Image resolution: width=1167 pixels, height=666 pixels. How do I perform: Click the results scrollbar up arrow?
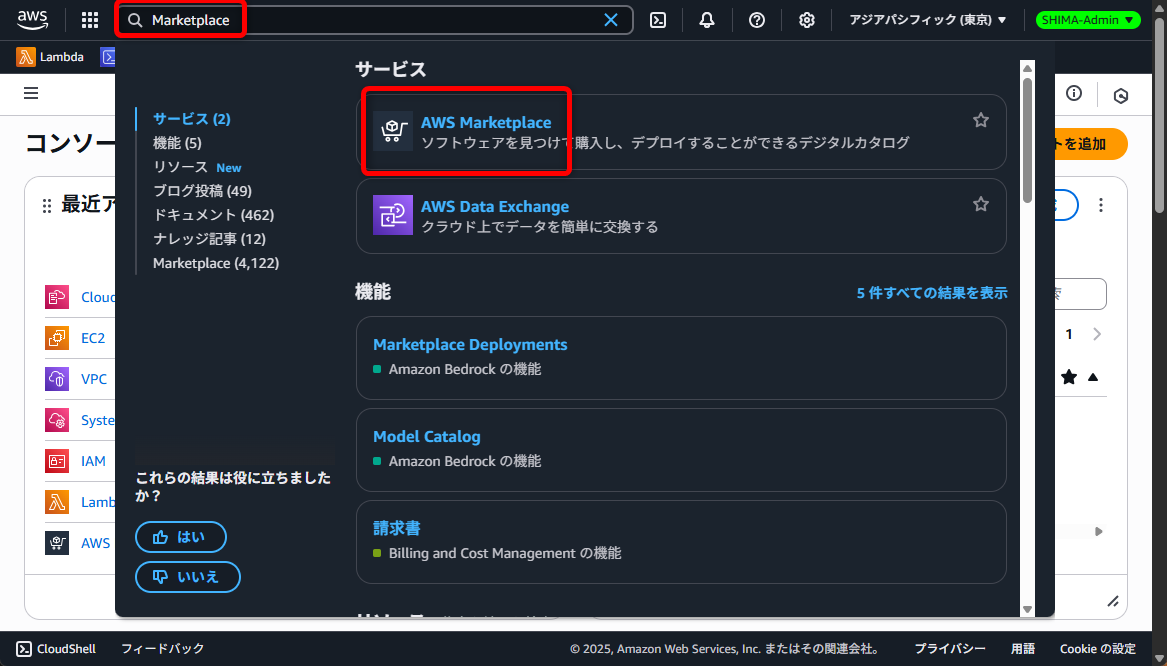[1027, 68]
